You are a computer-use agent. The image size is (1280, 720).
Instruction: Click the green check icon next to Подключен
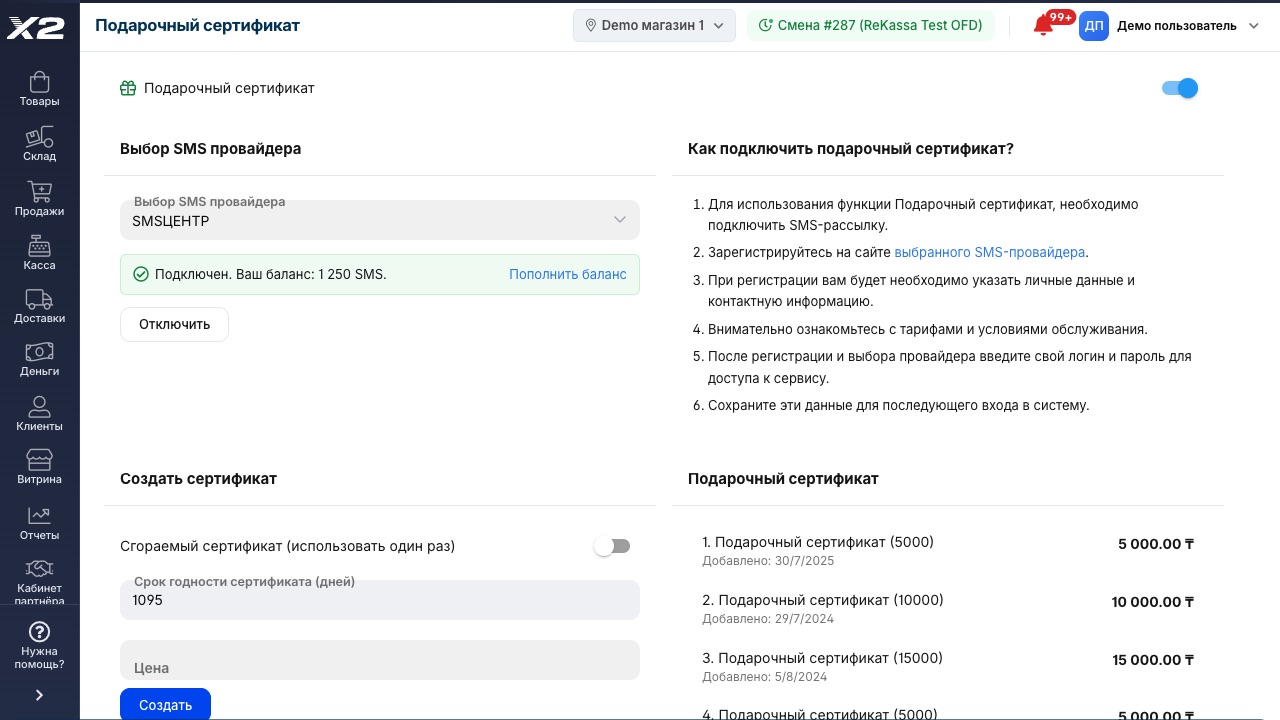pos(141,274)
